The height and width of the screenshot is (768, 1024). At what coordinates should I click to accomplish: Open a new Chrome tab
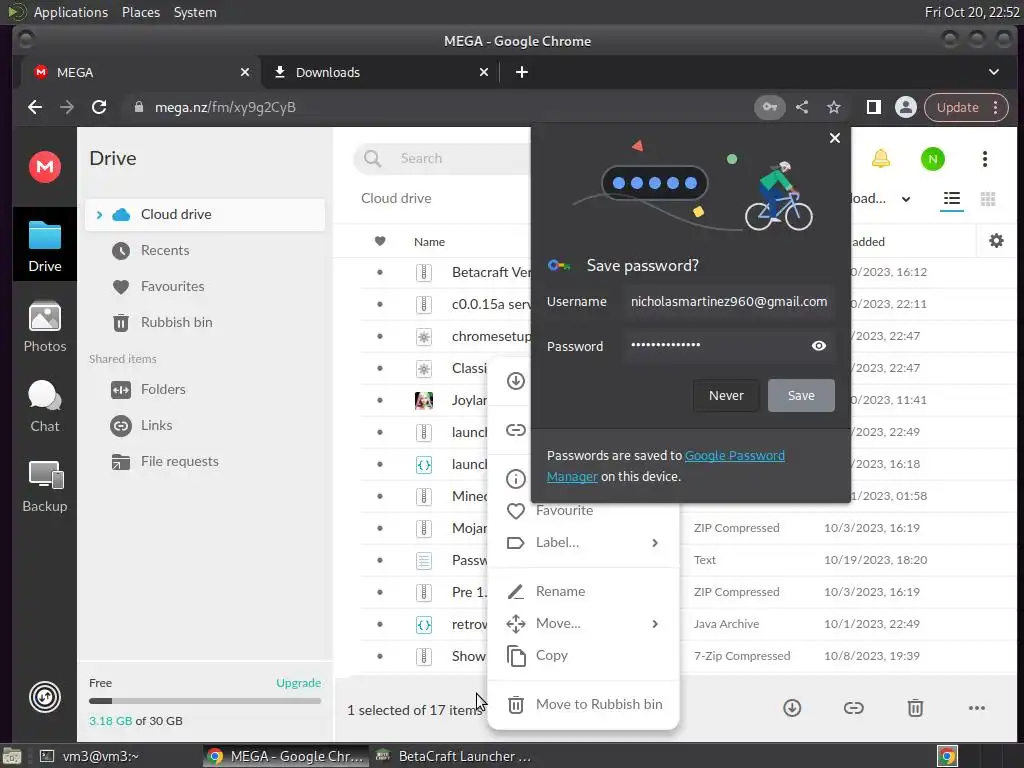tap(521, 72)
